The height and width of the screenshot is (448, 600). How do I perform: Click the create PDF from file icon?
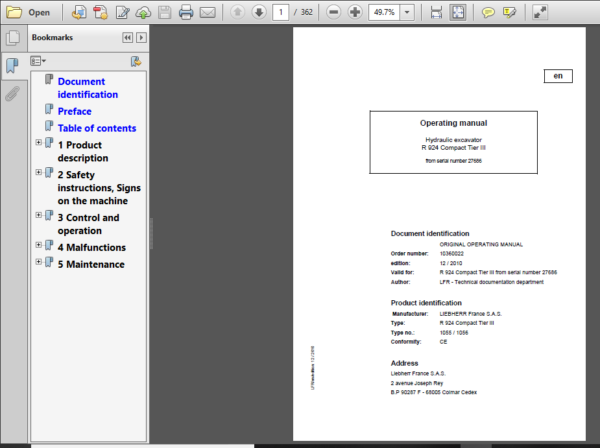[x=79, y=12]
